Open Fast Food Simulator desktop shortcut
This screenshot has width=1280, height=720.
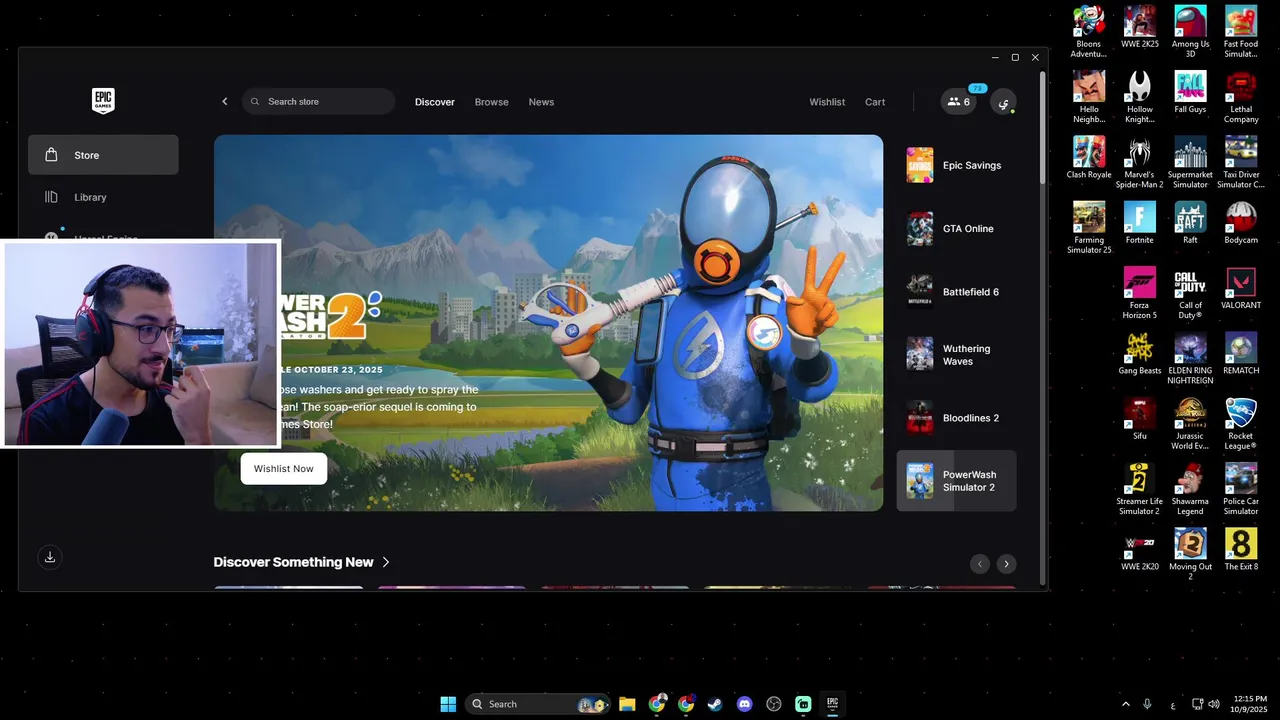tap(1241, 32)
